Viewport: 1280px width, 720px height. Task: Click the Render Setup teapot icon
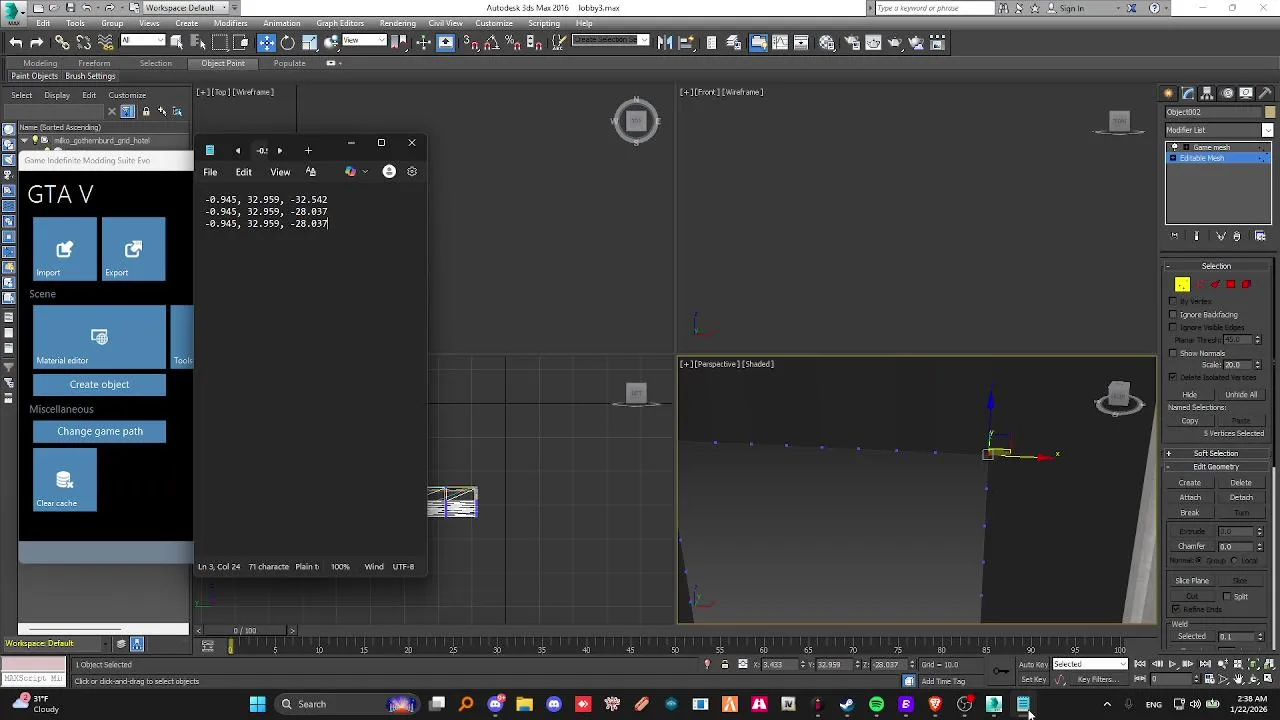click(x=853, y=42)
